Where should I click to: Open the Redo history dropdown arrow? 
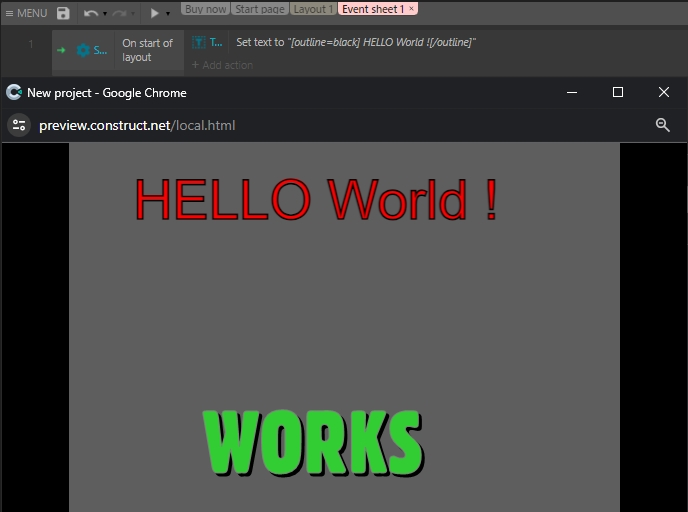pyautogui.click(x=133, y=14)
